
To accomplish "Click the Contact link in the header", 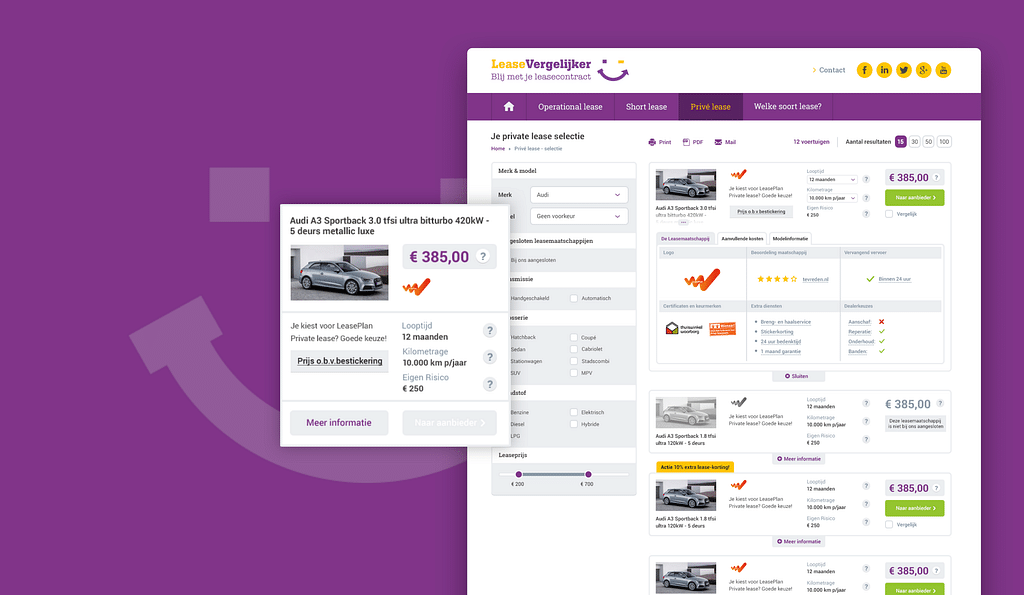I will (x=831, y=70).
